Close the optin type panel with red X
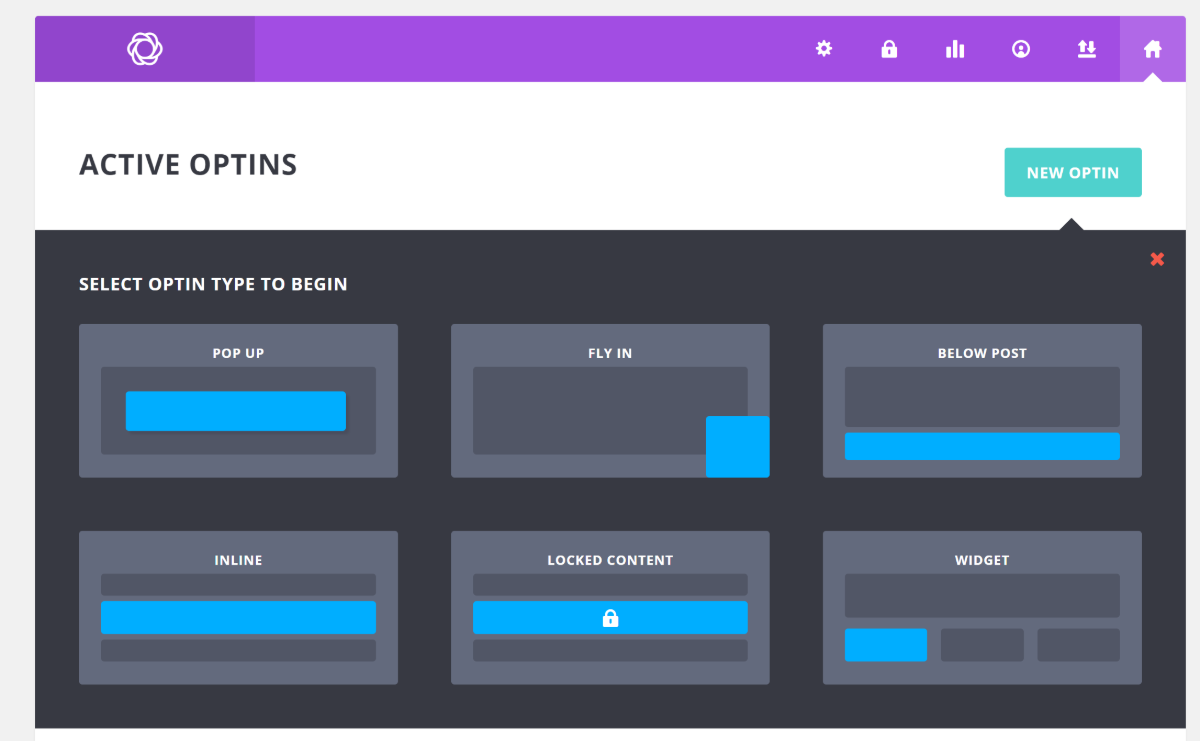1200x741 pixels. pos(1157,259)
